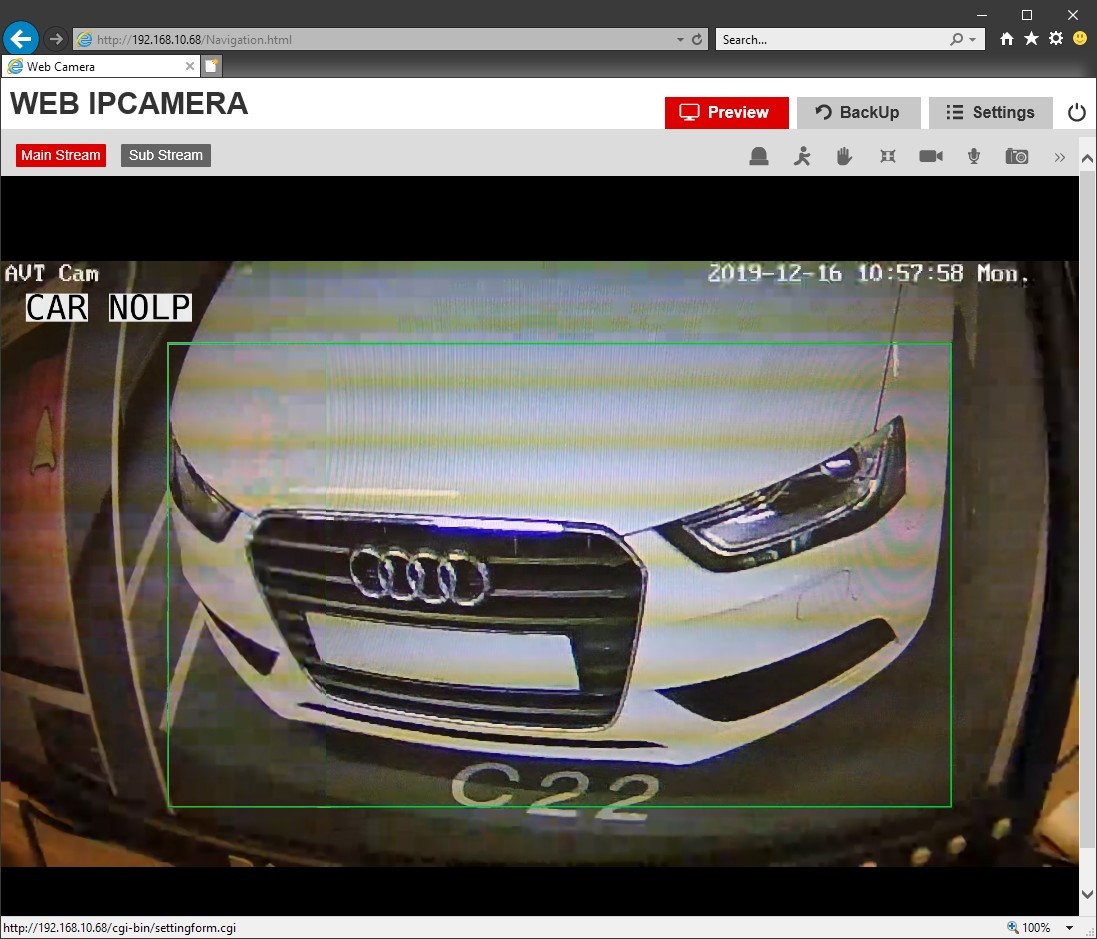Open the browser home page icon
Image resolution: width=1097 pixels, height=939 pixels.
coord(1007,39)
